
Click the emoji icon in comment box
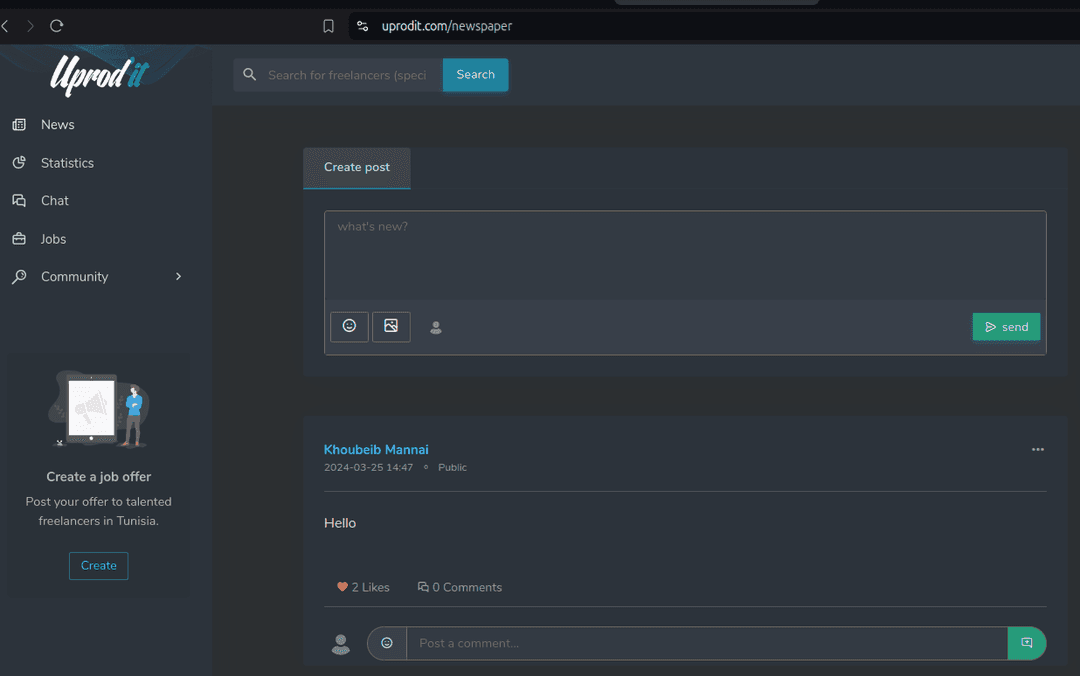point(387,643)
